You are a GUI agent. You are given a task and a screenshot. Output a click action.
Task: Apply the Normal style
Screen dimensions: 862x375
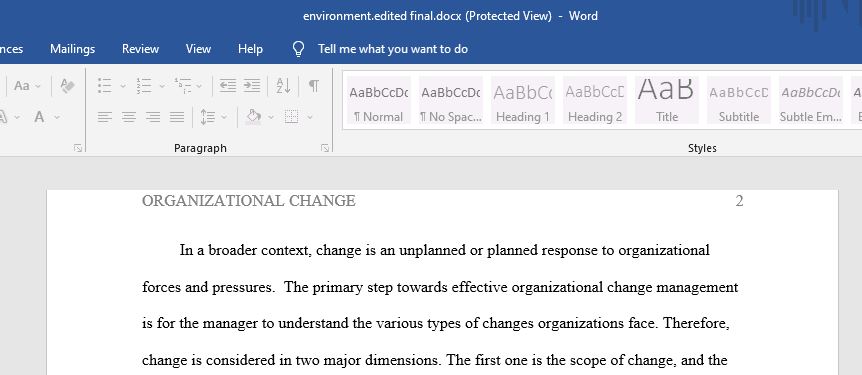(379, 100)
